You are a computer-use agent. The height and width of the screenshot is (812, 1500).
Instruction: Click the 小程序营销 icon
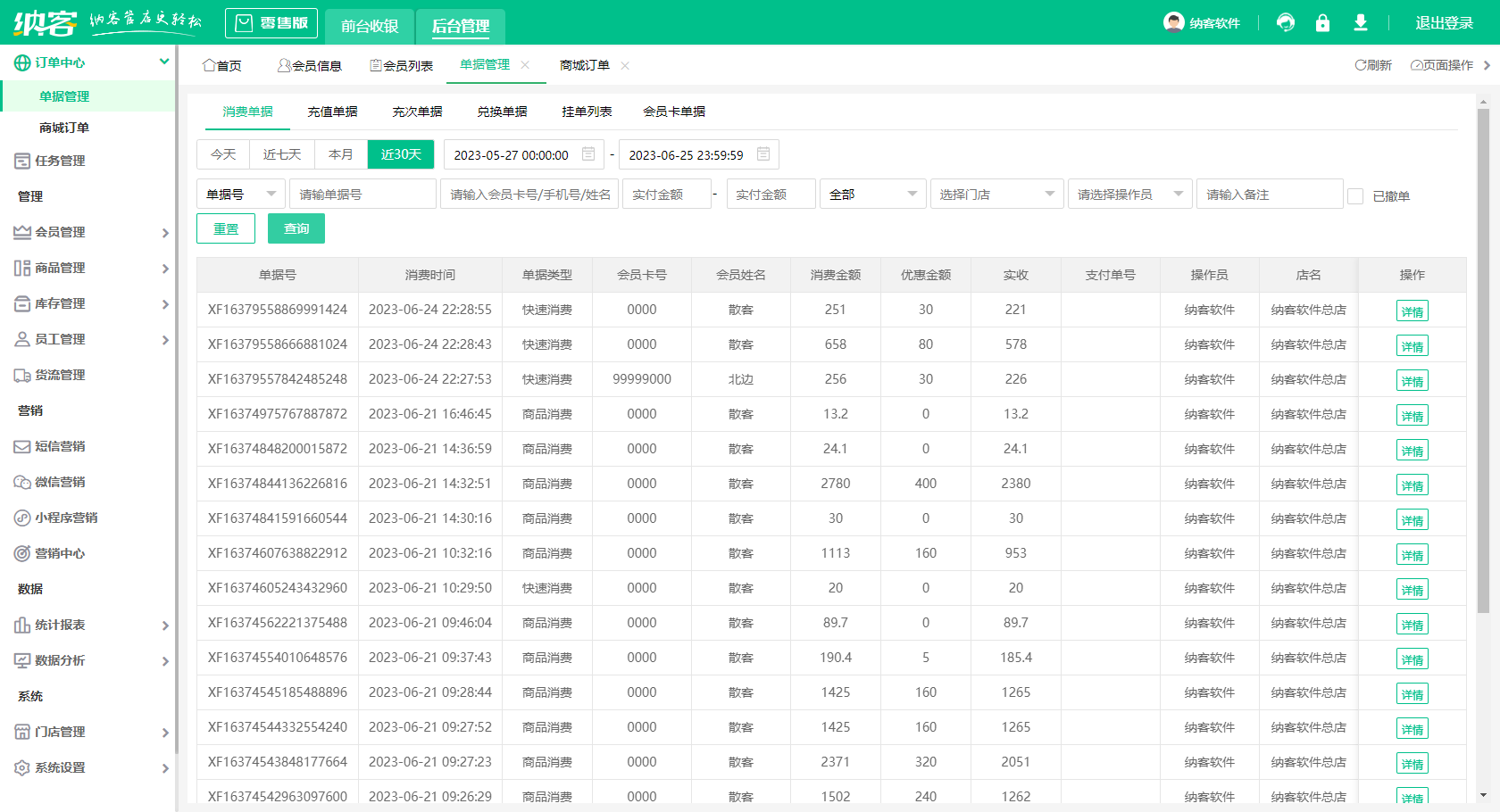22,518
